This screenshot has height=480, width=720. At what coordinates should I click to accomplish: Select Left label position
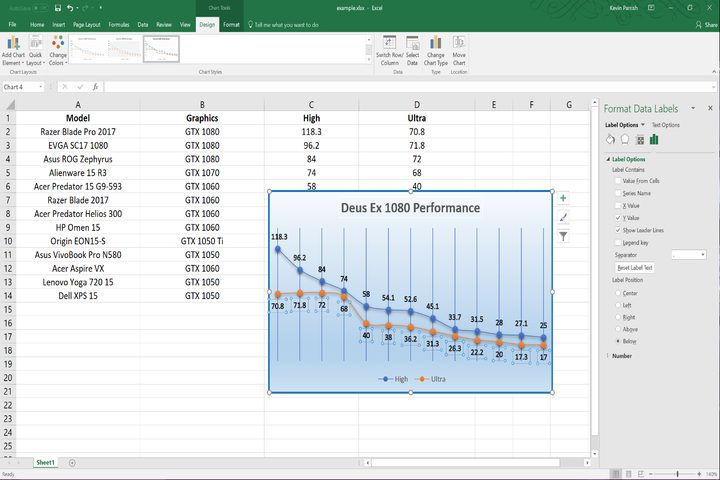point(618,305)
